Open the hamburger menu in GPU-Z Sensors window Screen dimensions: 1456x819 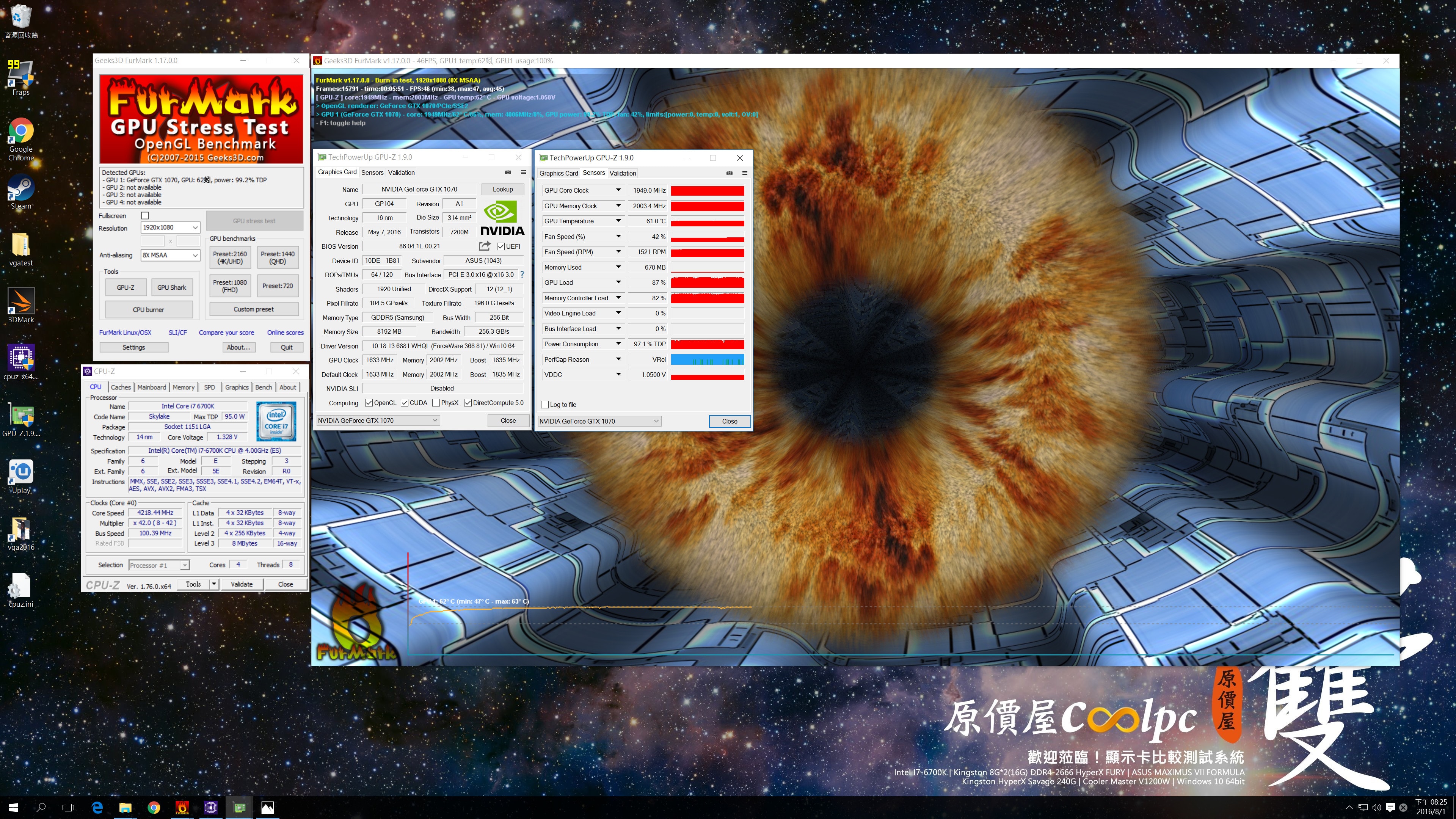744,173
